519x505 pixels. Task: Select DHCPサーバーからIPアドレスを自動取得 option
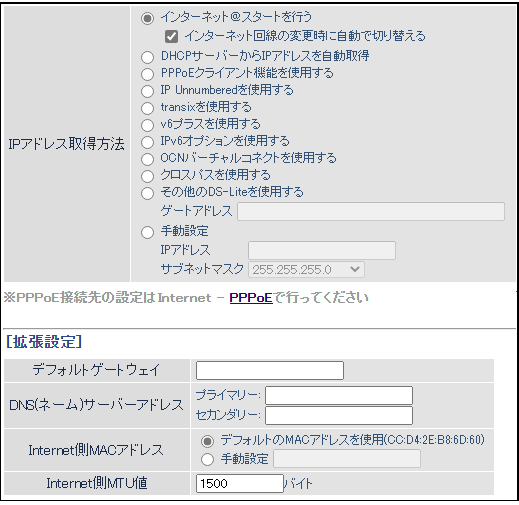(147, 57)
